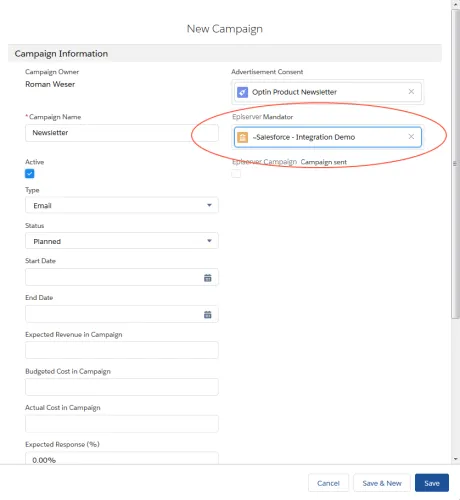The width and height of the screenshot is (460, 500).
Task: Click Save & New button
Action: point(382,483)
